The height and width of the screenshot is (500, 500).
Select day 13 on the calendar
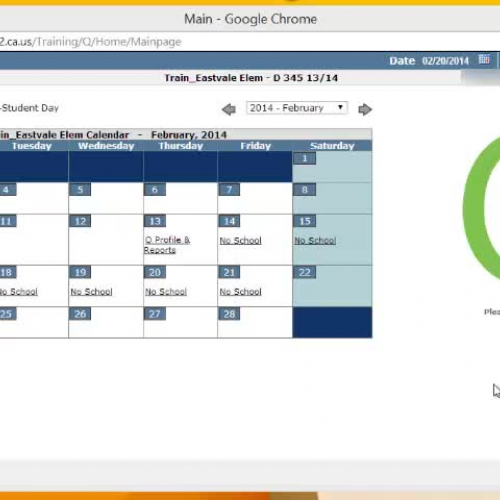point(155,221)
